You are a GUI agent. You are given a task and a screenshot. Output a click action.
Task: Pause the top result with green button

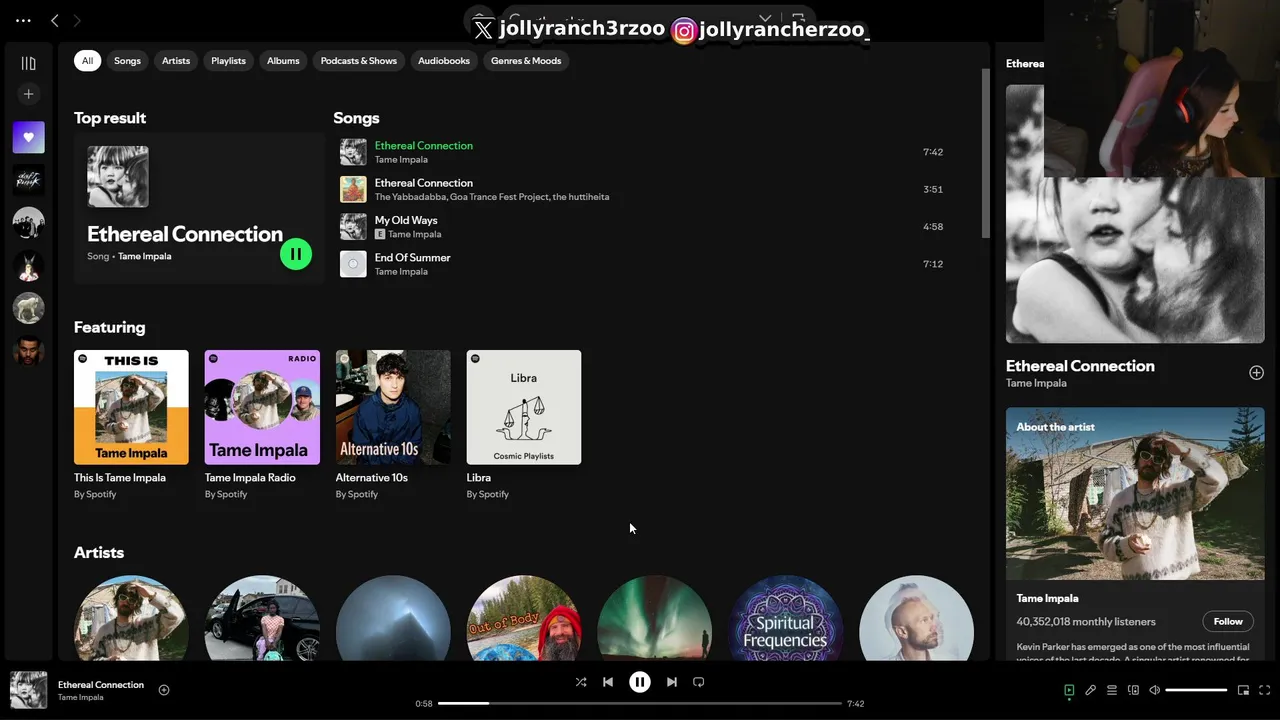296,254
